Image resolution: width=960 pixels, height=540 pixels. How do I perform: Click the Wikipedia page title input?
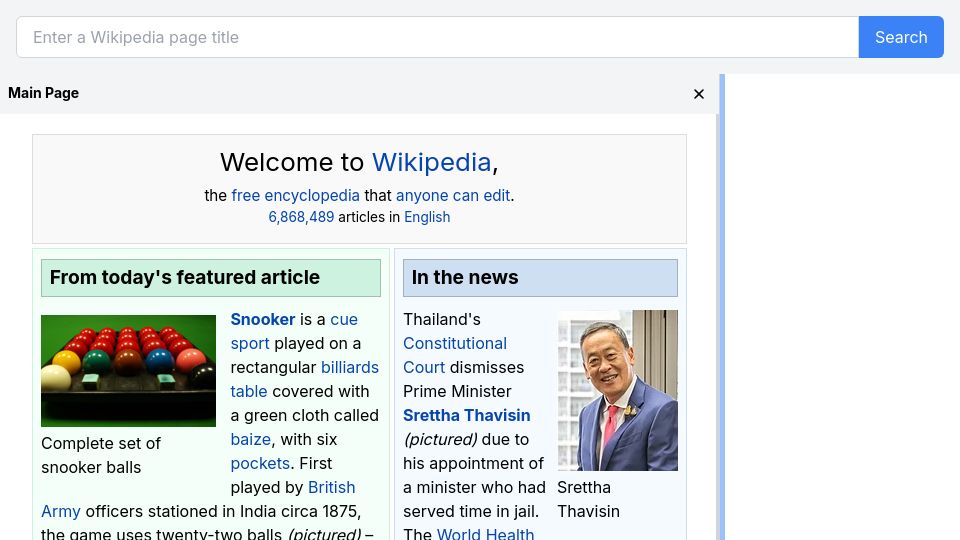(x=438, y=37)
